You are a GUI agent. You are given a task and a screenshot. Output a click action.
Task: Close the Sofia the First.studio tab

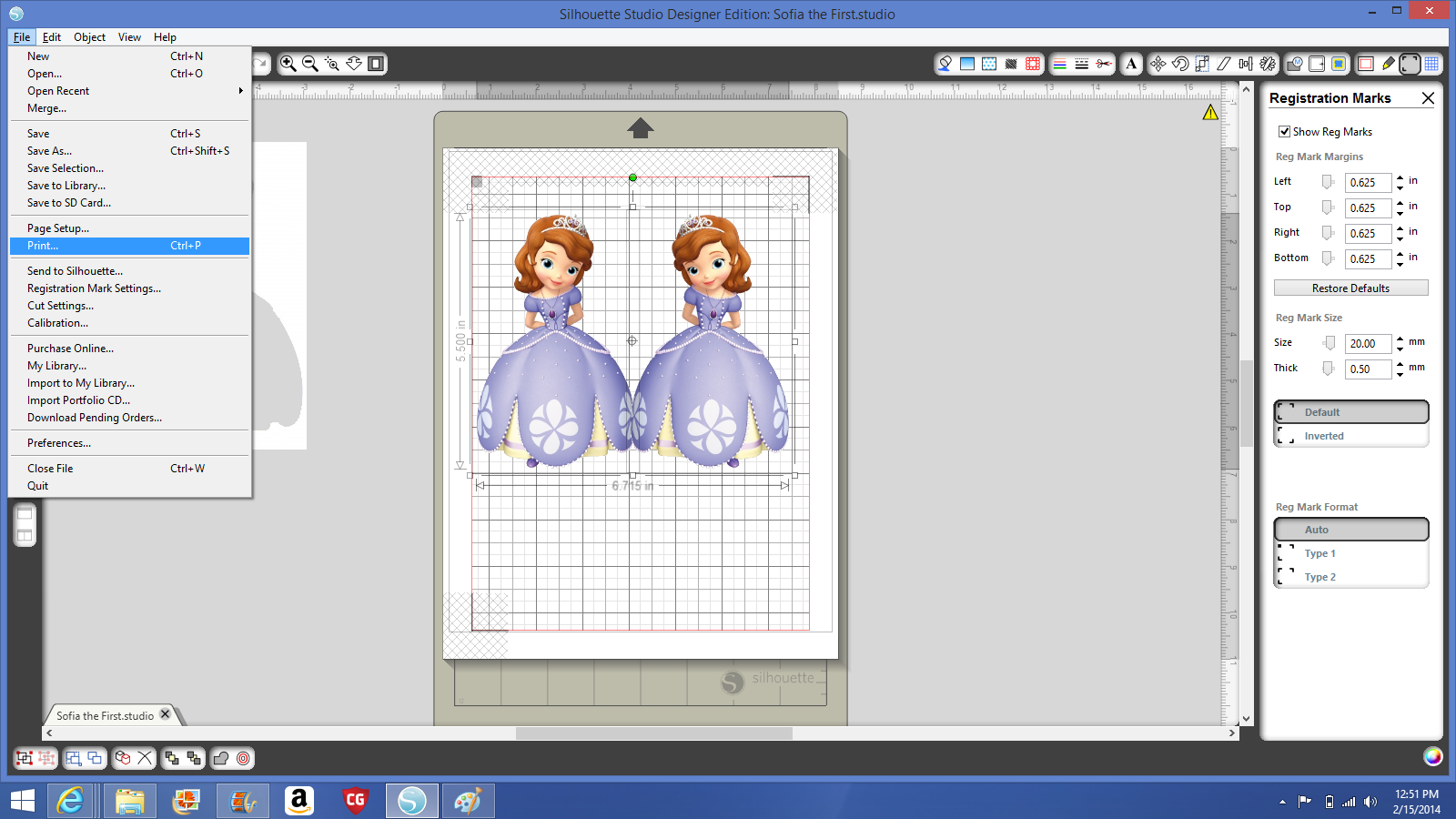tap(165, 714)
